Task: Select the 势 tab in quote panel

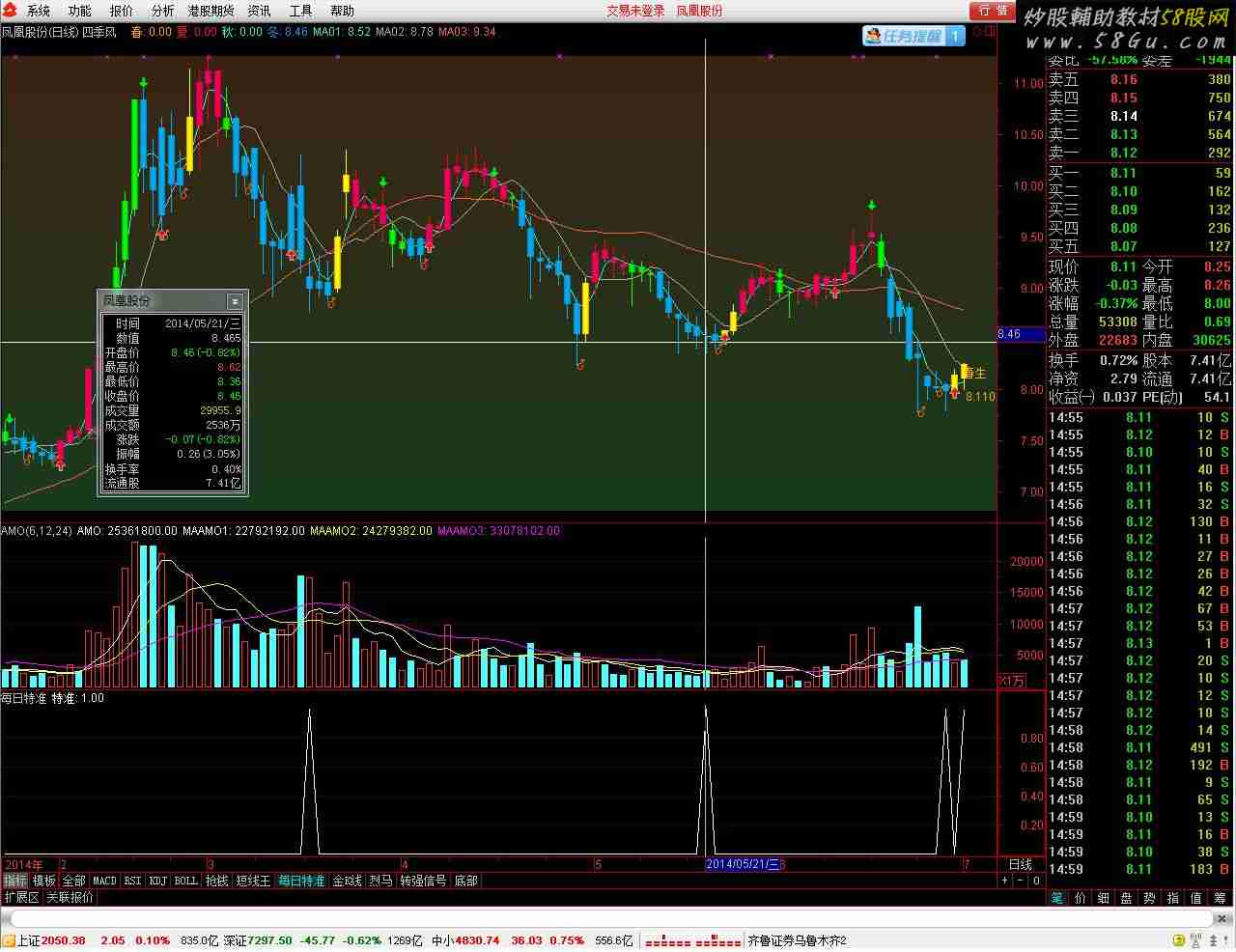Action: [x=1150, y=898]
